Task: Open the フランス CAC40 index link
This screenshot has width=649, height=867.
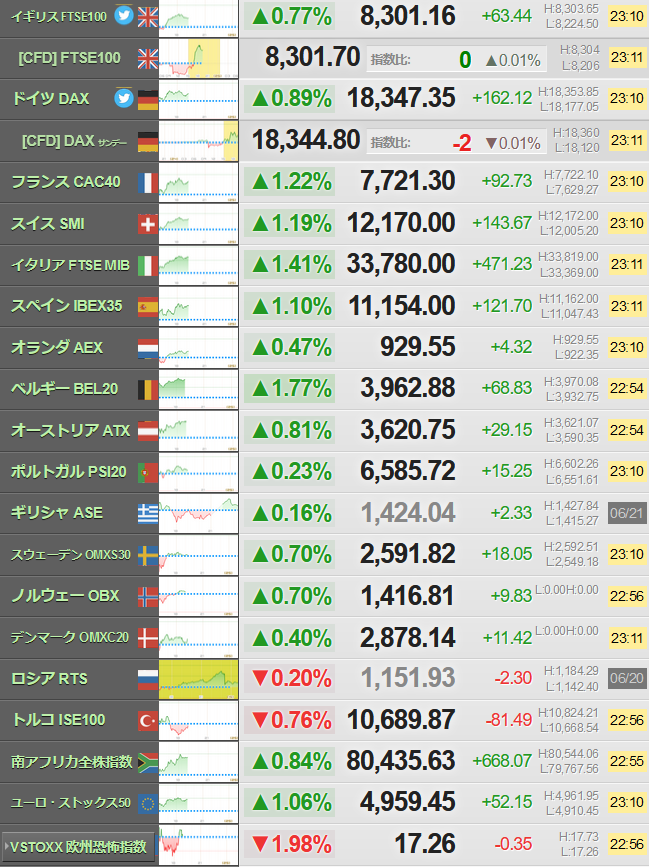Action: pos(66,182)
